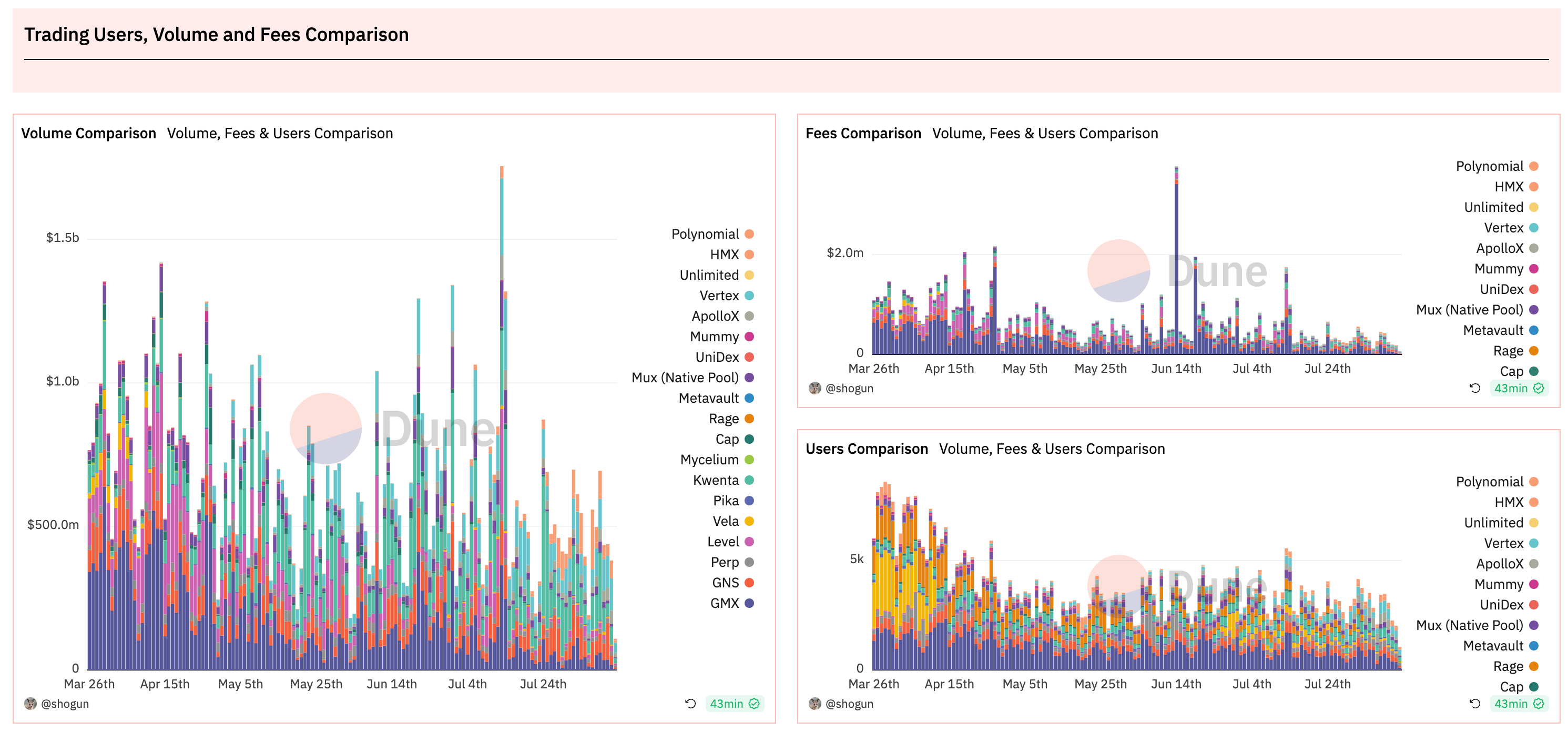Toggle Metavault series in Volume Comparison legend
Image resolution: width=1568 pixels, height=732 pixels.
[x=717, y=398]
